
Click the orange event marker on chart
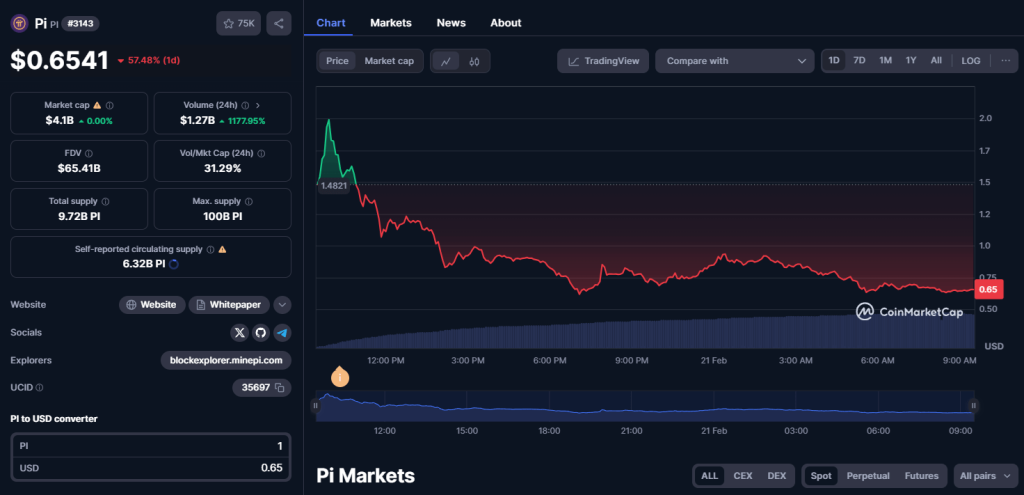(x=340, y=377)
